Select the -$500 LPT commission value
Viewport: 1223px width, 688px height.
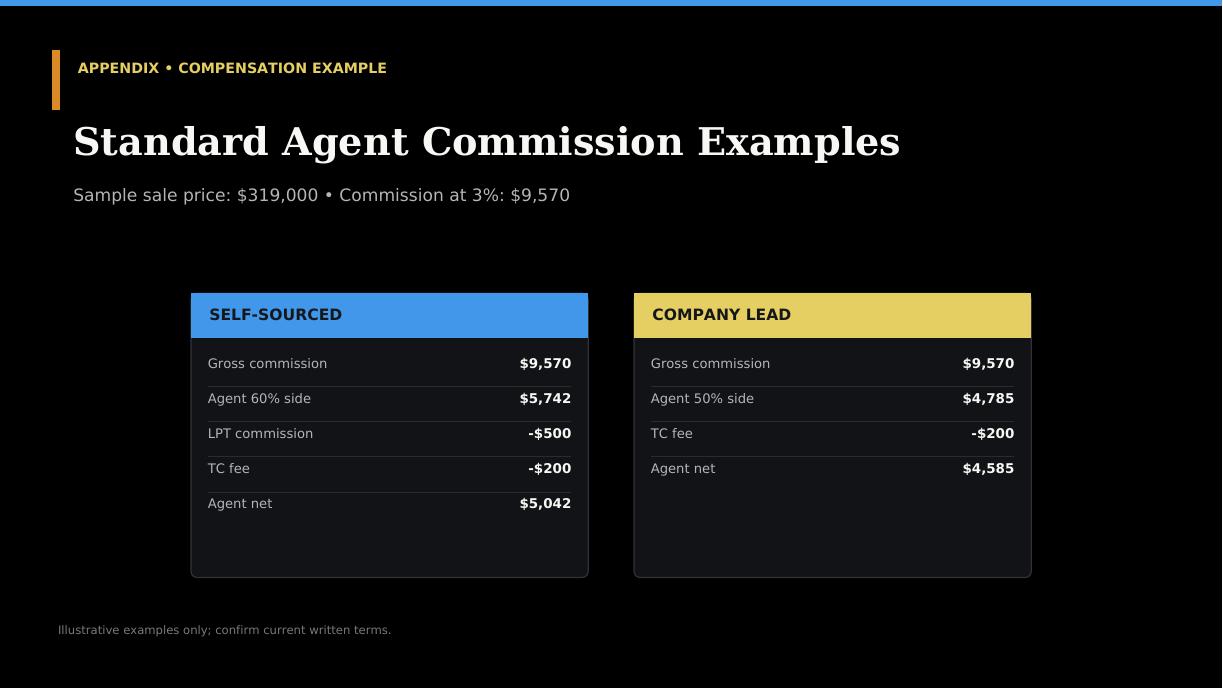[549, 434]
